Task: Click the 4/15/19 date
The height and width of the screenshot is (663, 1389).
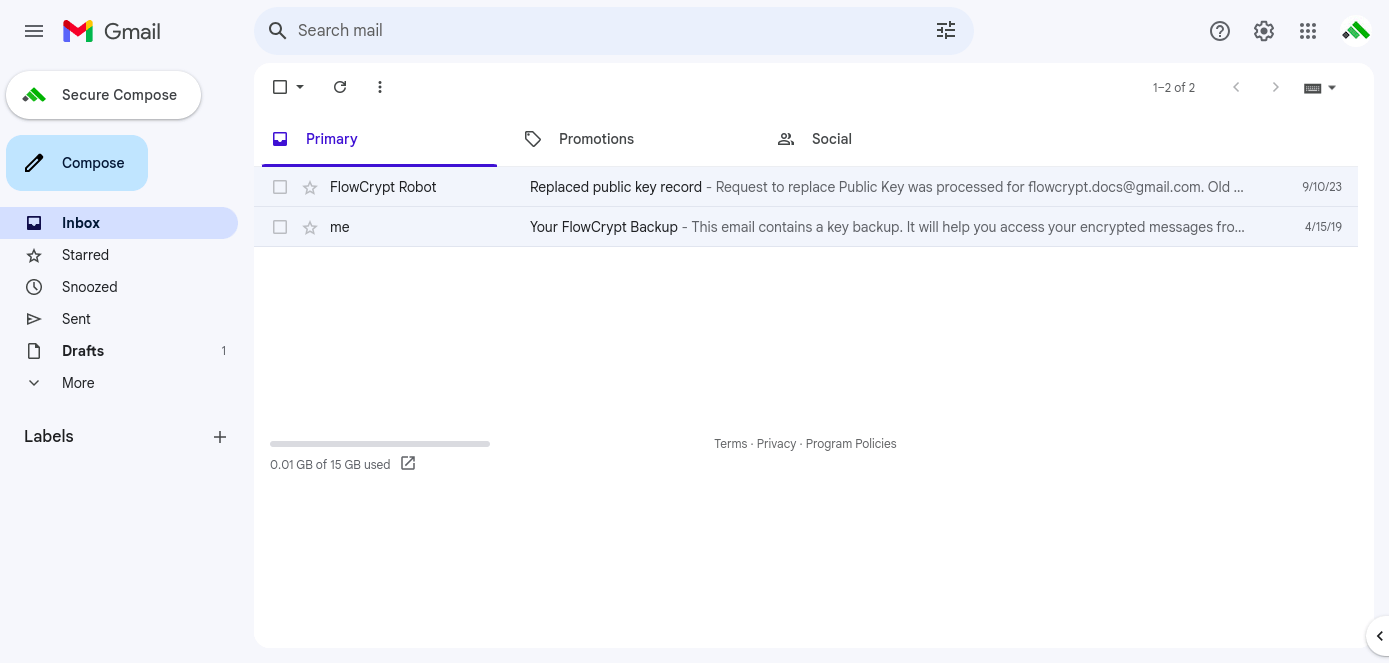Action: click(1323, 227)
